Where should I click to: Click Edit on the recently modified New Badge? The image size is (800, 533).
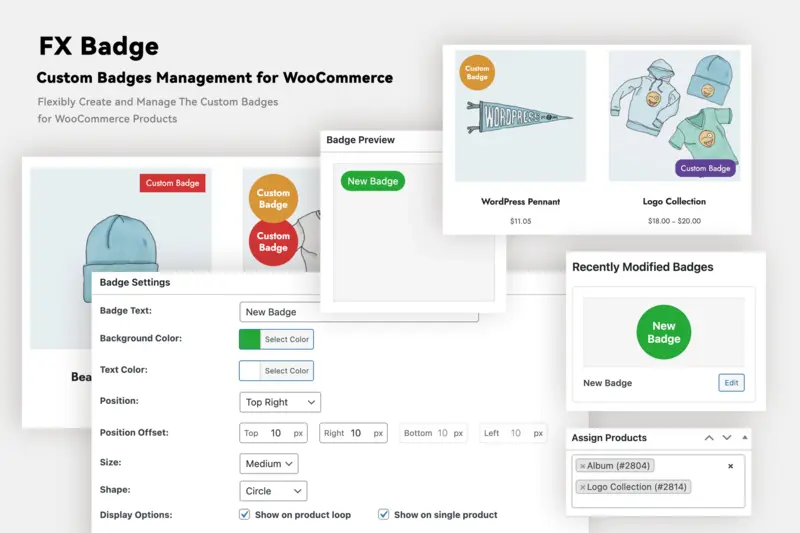731,382
